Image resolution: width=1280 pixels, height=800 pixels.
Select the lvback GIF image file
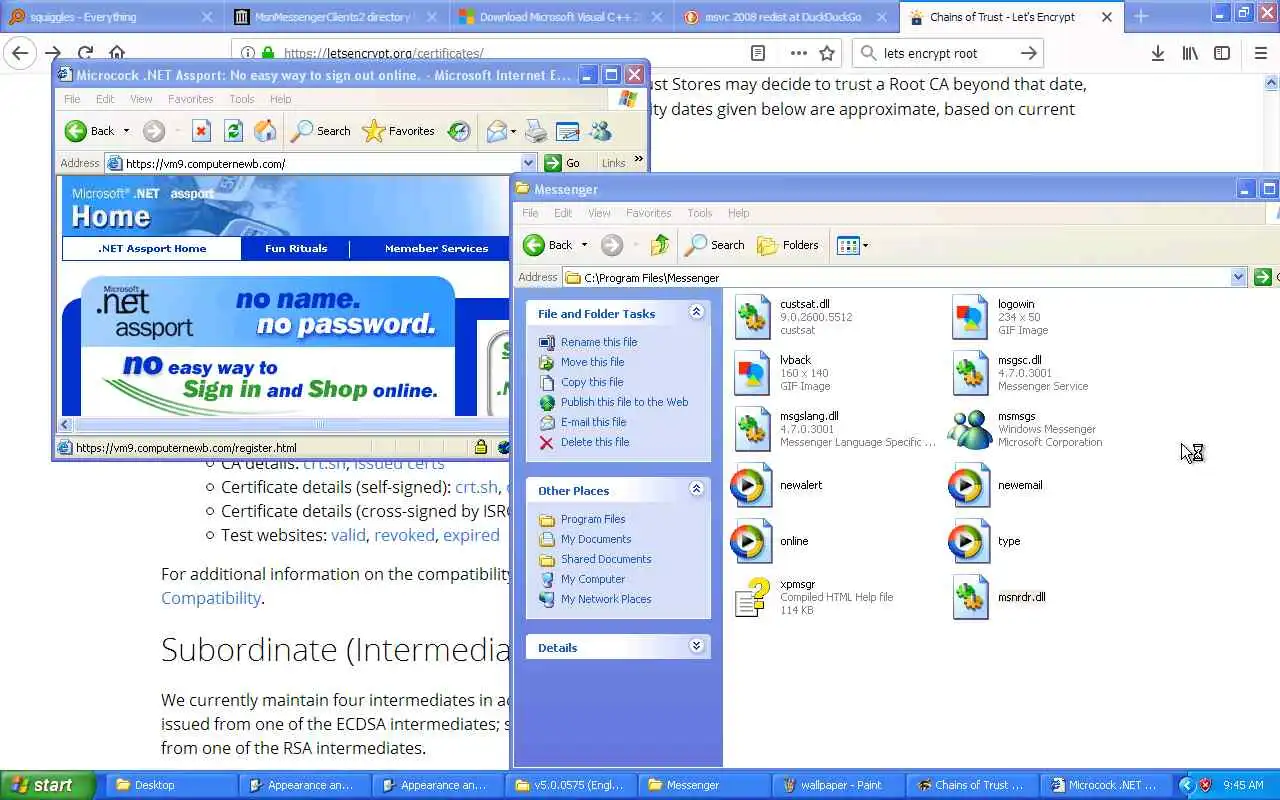click(752, 373)
